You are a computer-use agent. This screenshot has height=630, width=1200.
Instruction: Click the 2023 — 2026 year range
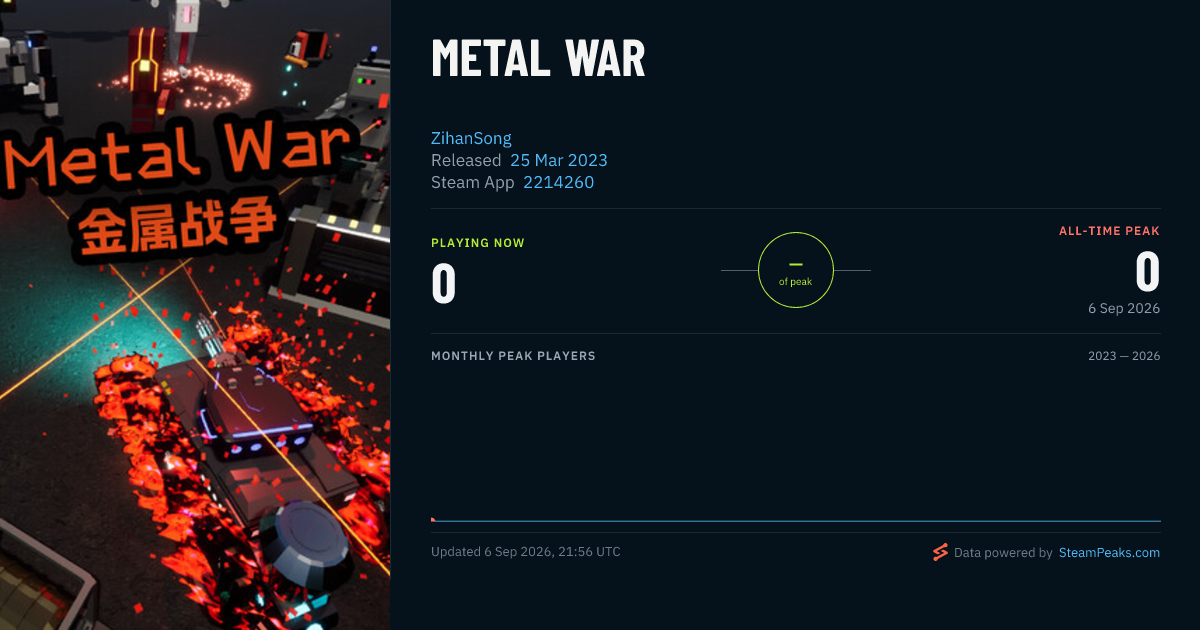click(x=1124, y=356)
